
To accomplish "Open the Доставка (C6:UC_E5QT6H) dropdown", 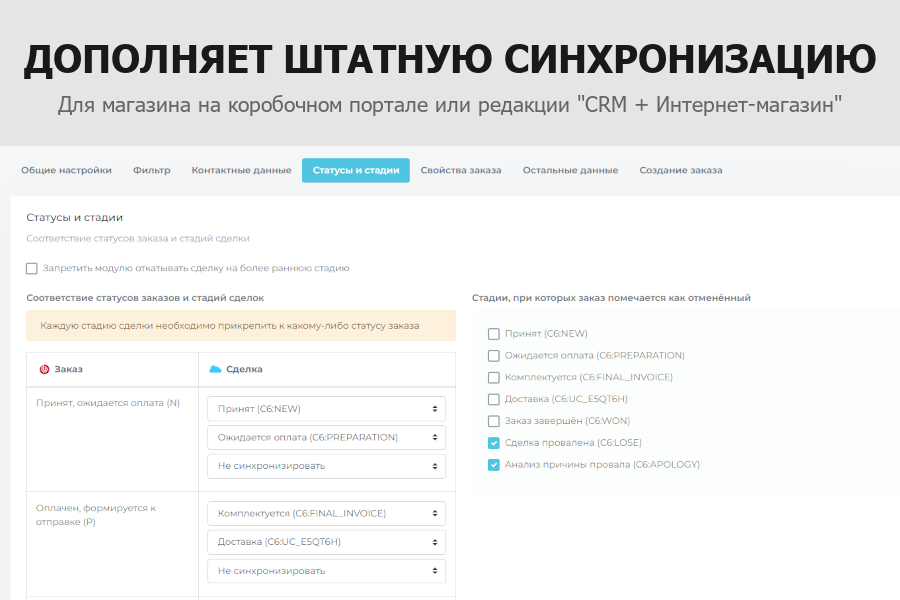I will [x=325, y=541].
